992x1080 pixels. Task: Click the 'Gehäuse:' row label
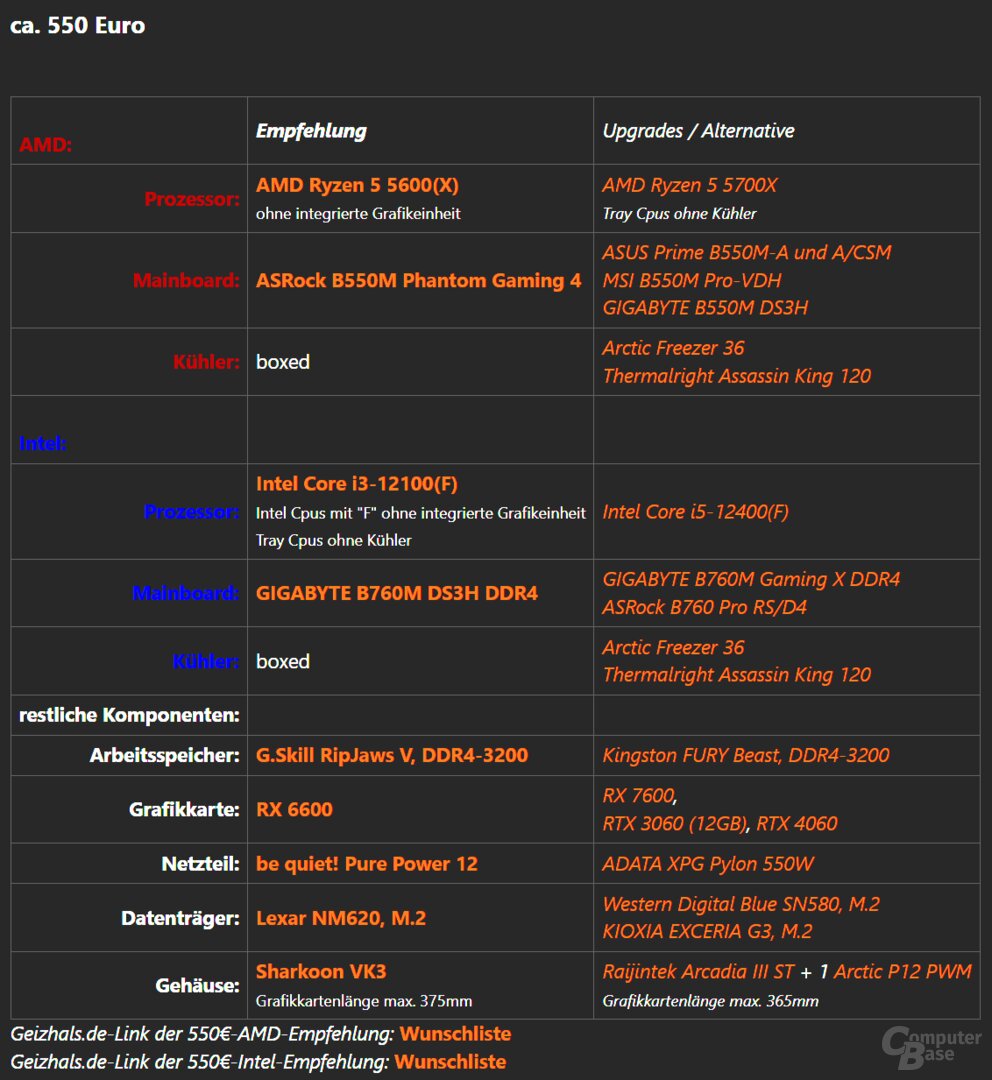197,986
